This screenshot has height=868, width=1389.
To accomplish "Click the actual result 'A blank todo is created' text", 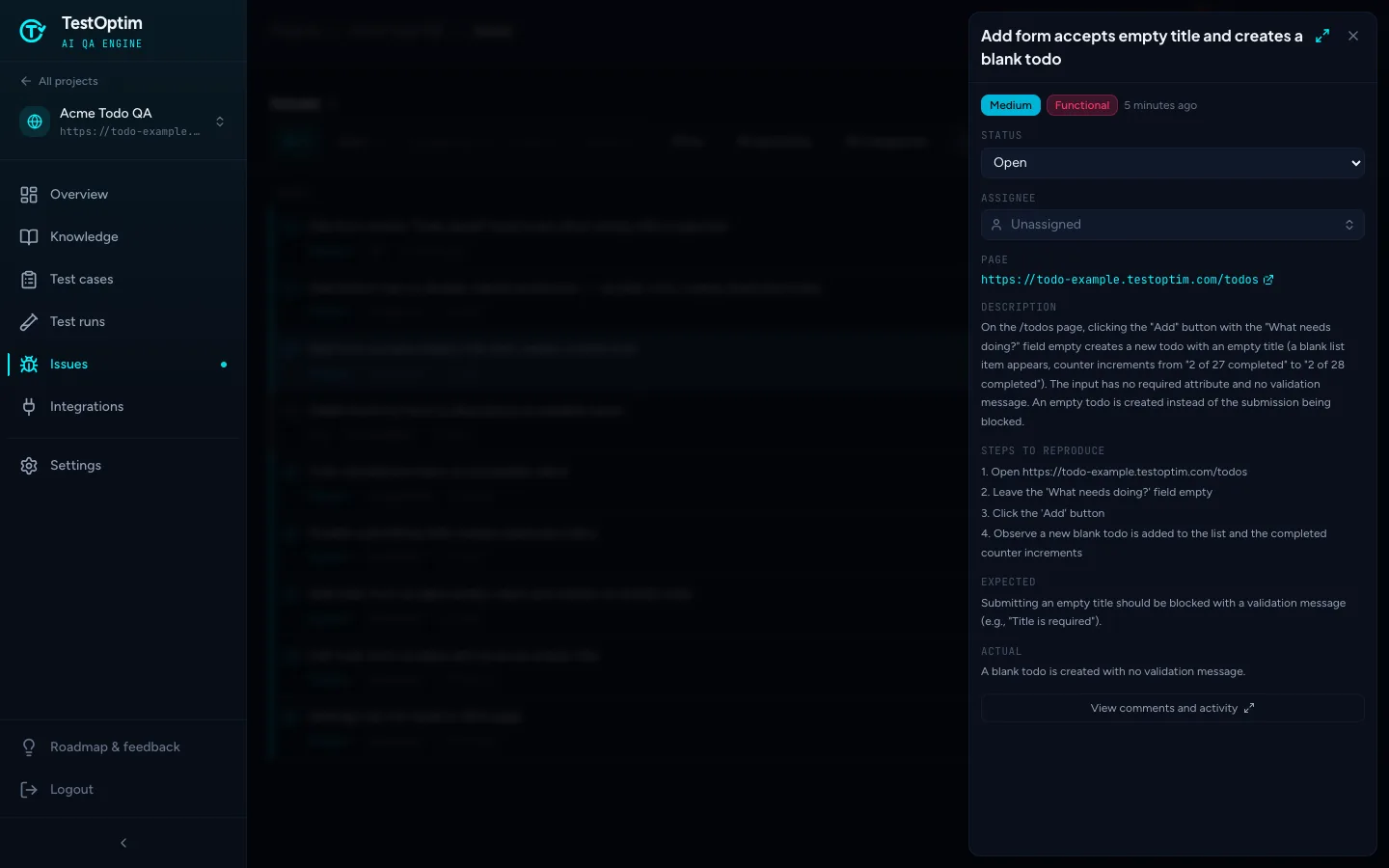I will (x=1113, y=671).
